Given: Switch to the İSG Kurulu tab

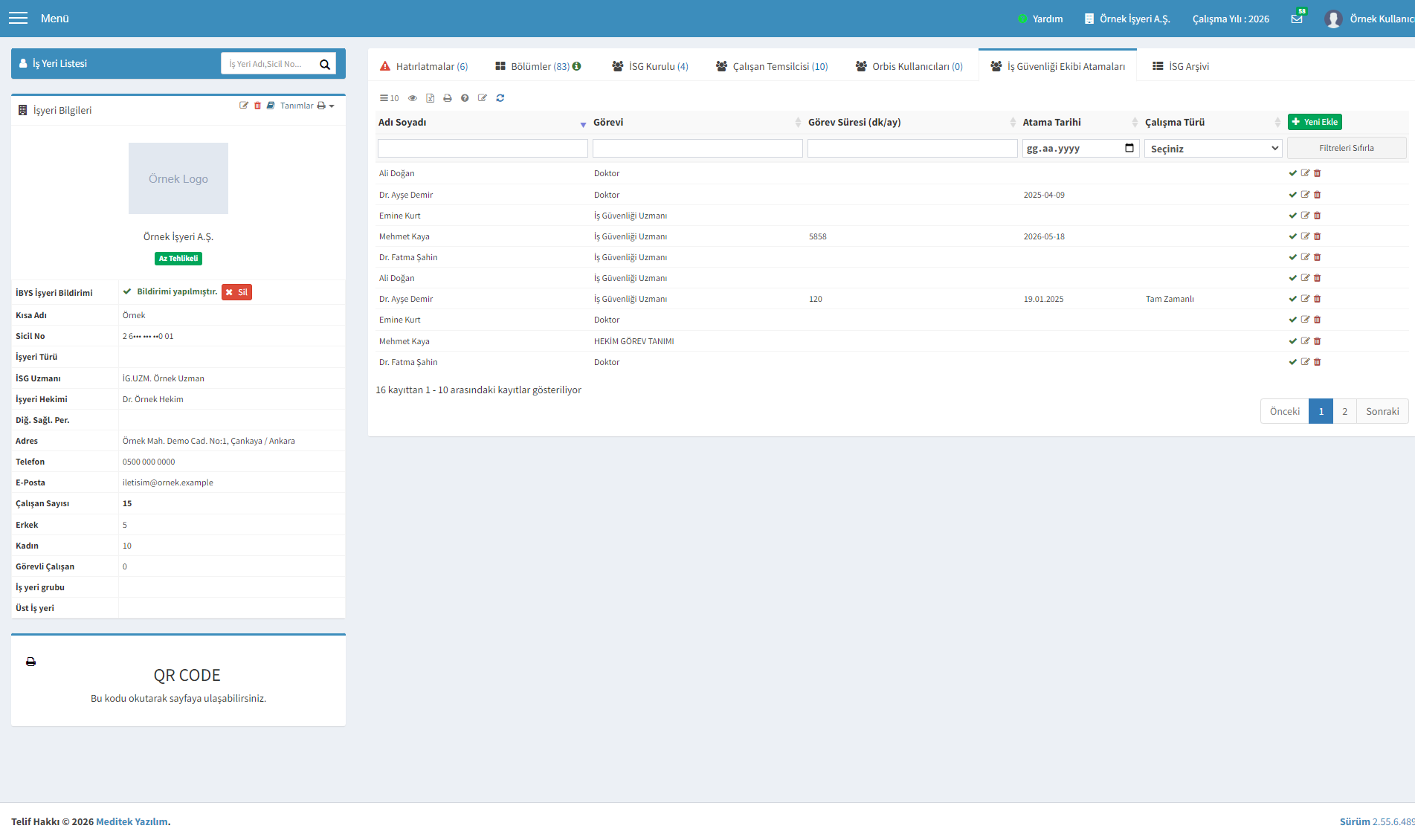Looking at the screenshot, I should coord(650,66).
